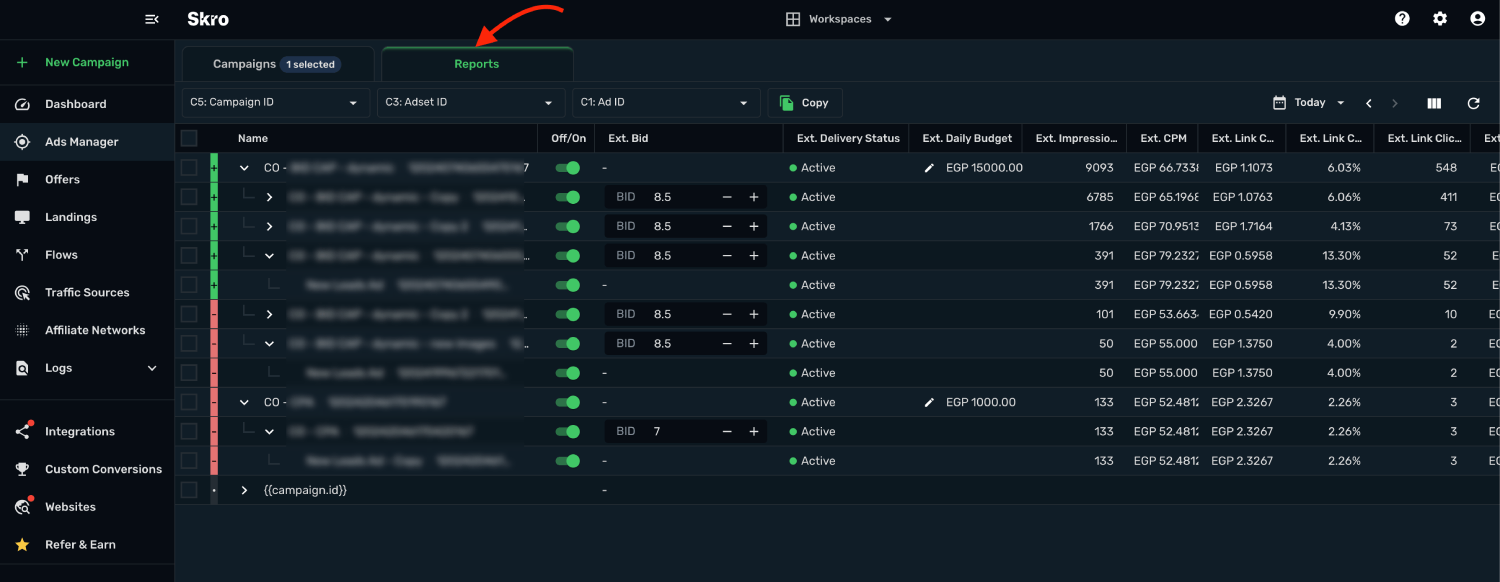Open the Today date range dropdown
Screen dimensions: 1500x582
coord(1309,103)
